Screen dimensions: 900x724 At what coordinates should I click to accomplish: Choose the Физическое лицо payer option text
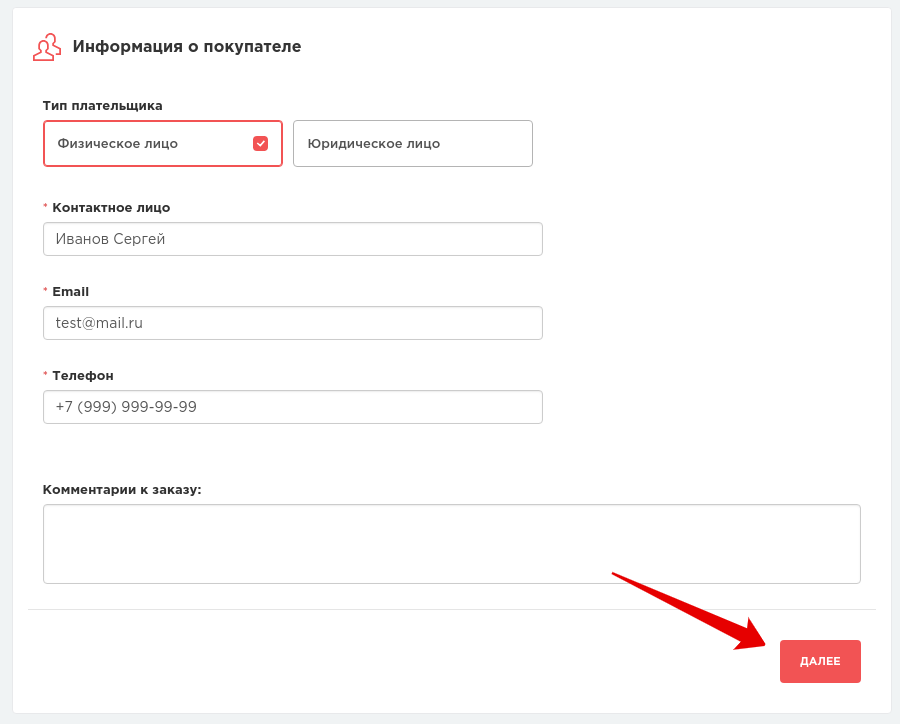(118, 143)
